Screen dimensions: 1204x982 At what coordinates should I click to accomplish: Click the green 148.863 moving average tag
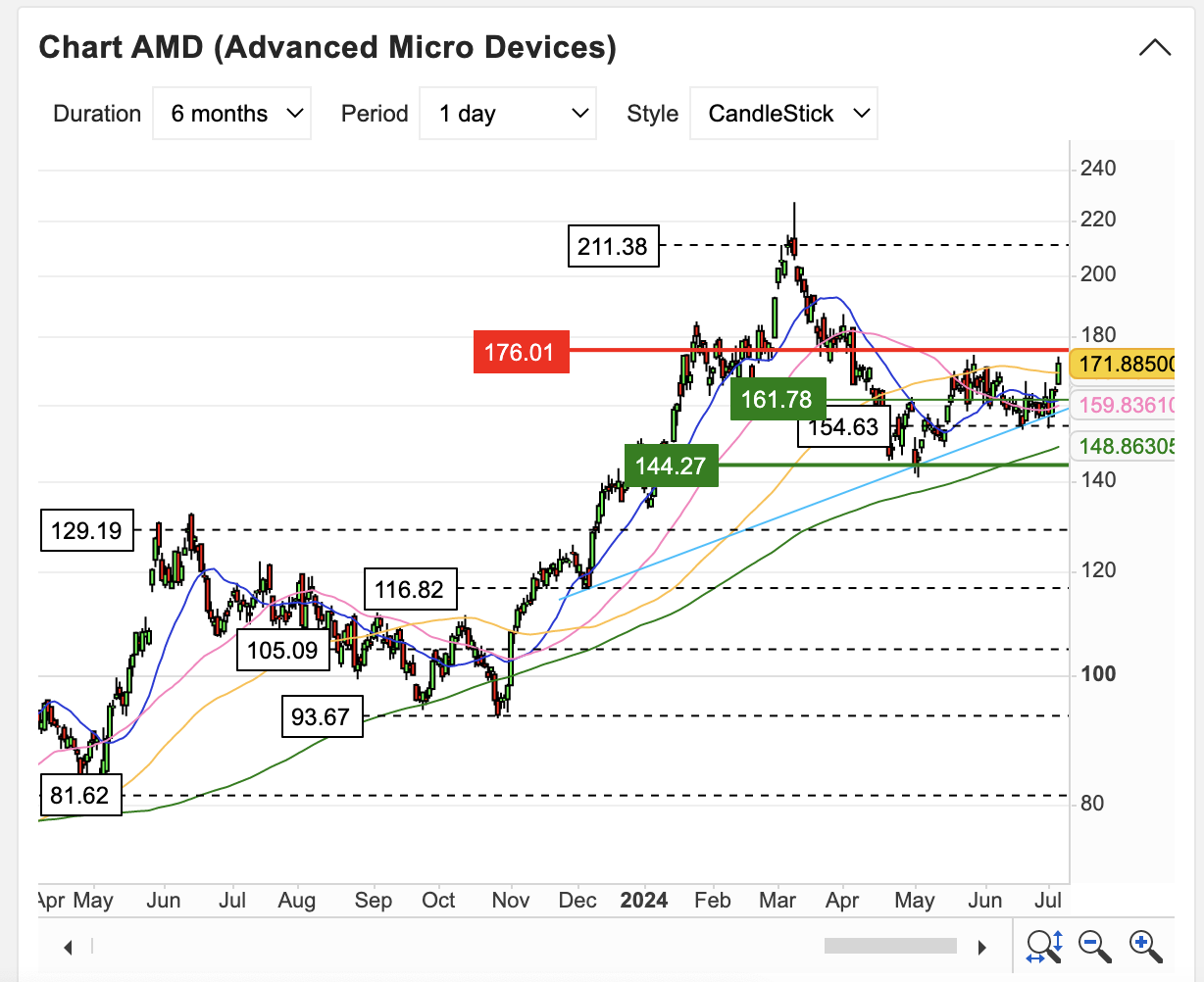click(1125, 446)
